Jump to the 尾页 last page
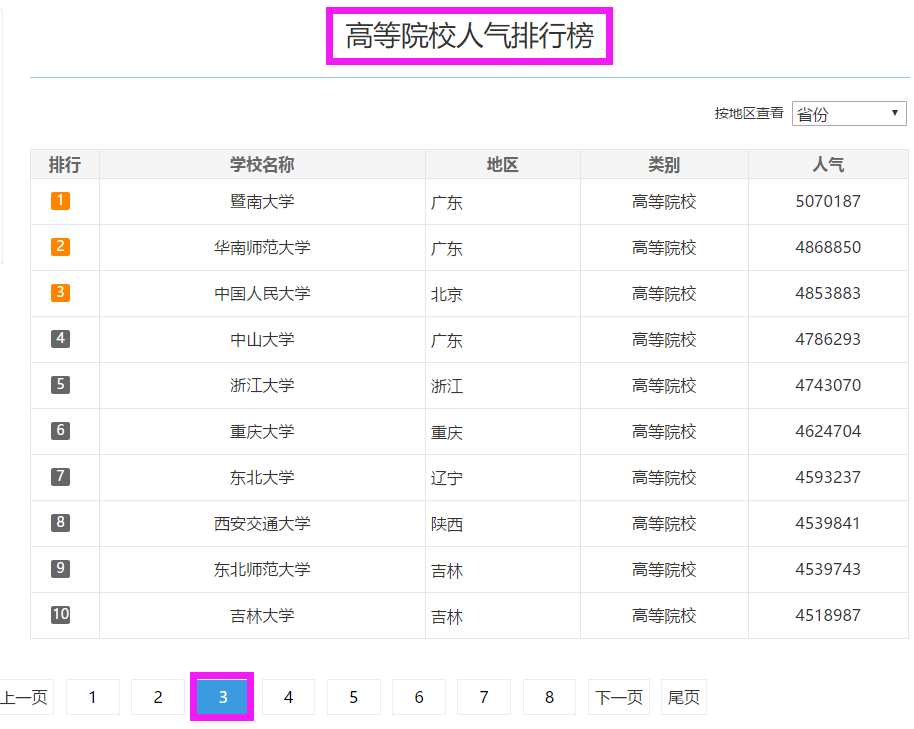 [683, 697]
